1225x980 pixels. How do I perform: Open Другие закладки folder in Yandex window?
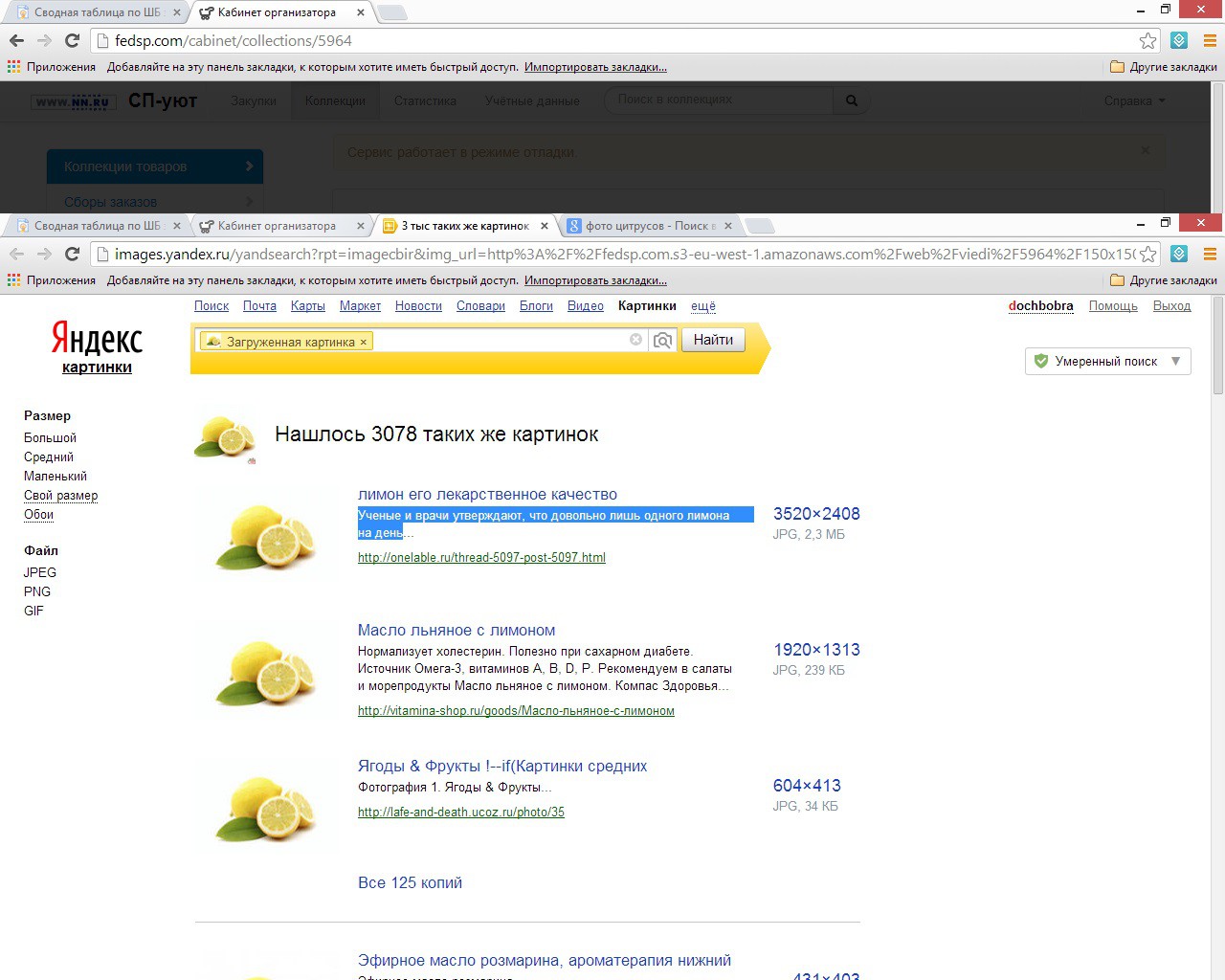1164,280
